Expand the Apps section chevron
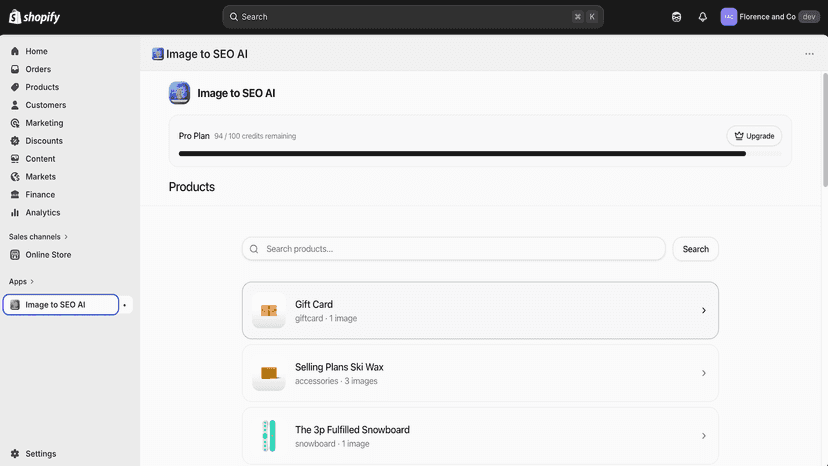 coord(32,282)
